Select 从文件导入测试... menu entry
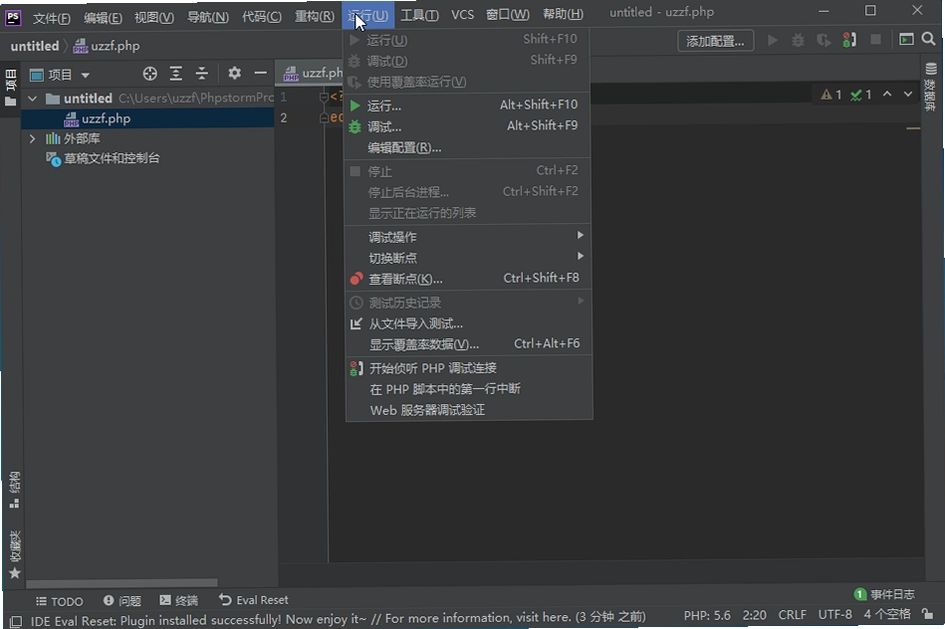Screen dimensions: 945x629 (x=468, y=324)
